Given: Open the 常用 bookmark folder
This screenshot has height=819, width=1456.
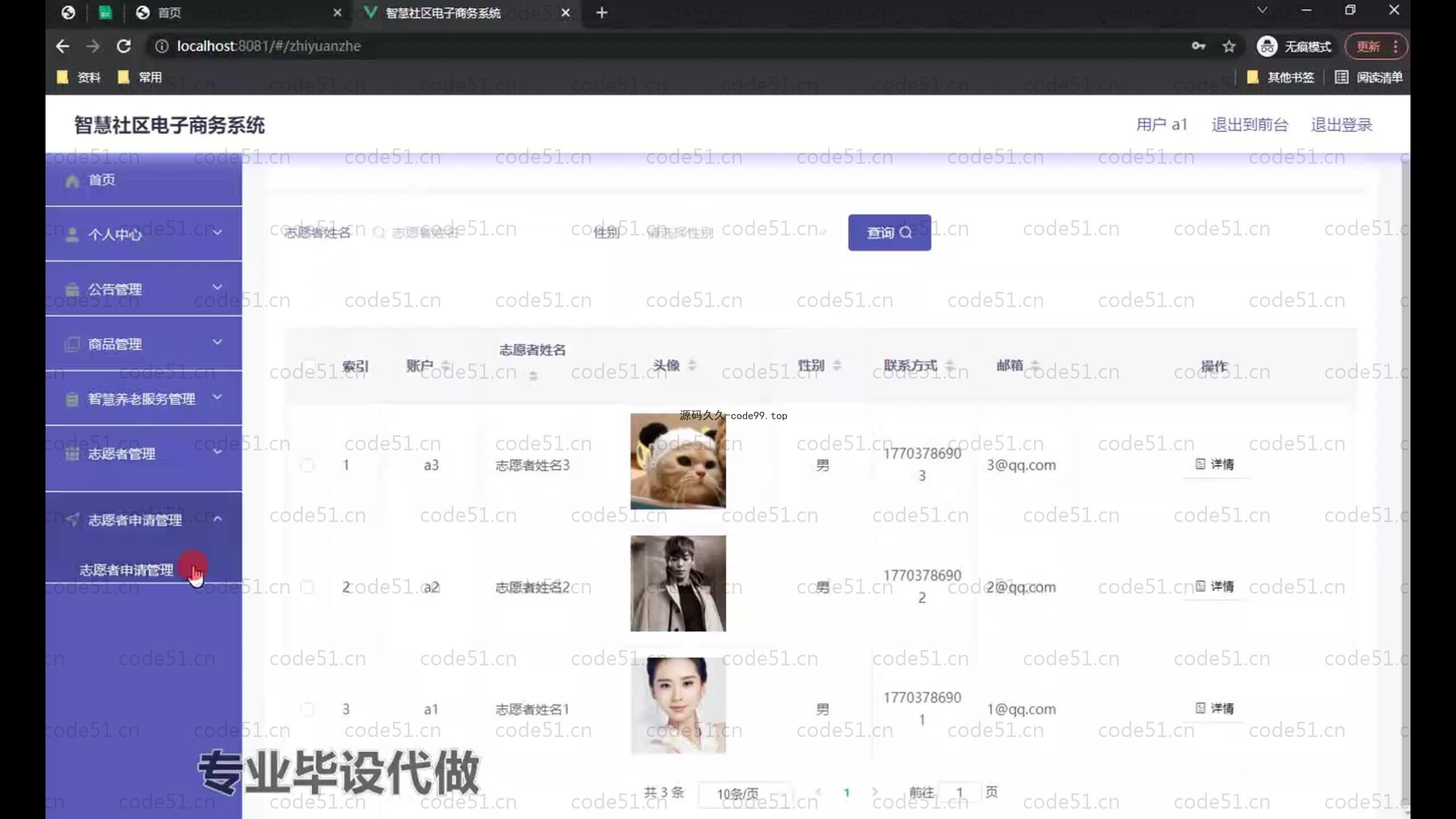Looking at the screenshot, I should 140,77.
